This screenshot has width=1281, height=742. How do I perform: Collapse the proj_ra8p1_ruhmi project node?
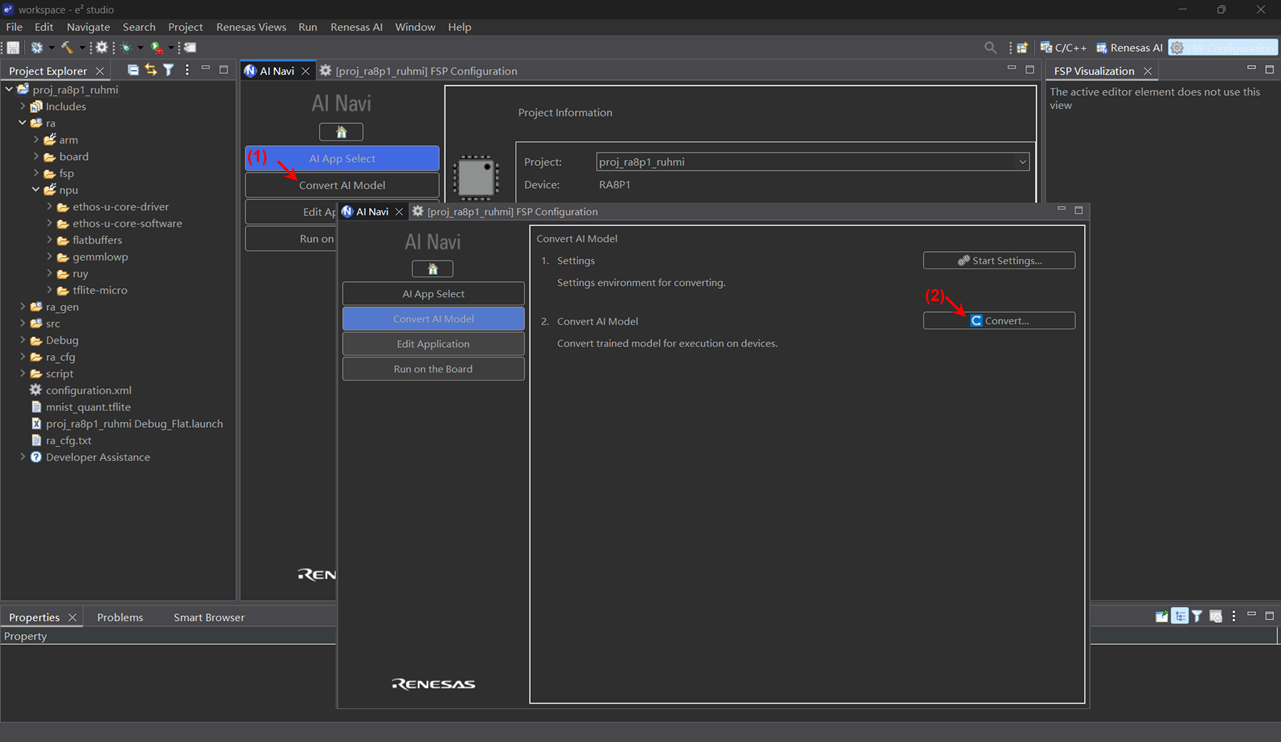[x=9, y=90]
